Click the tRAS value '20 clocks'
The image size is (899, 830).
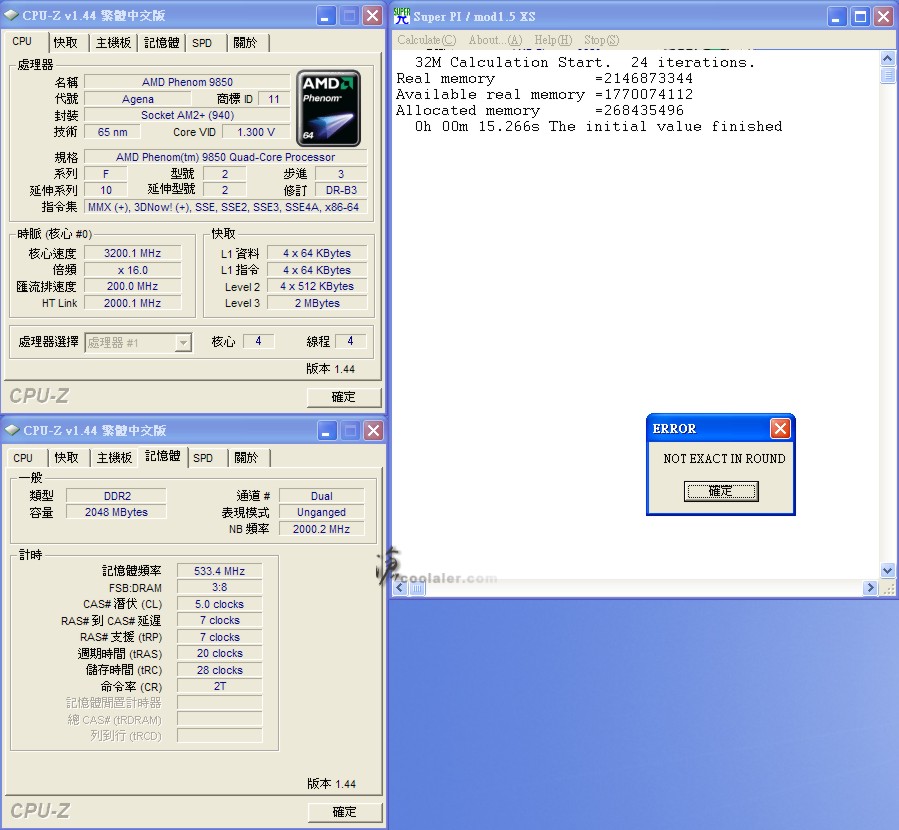(220, 653)
